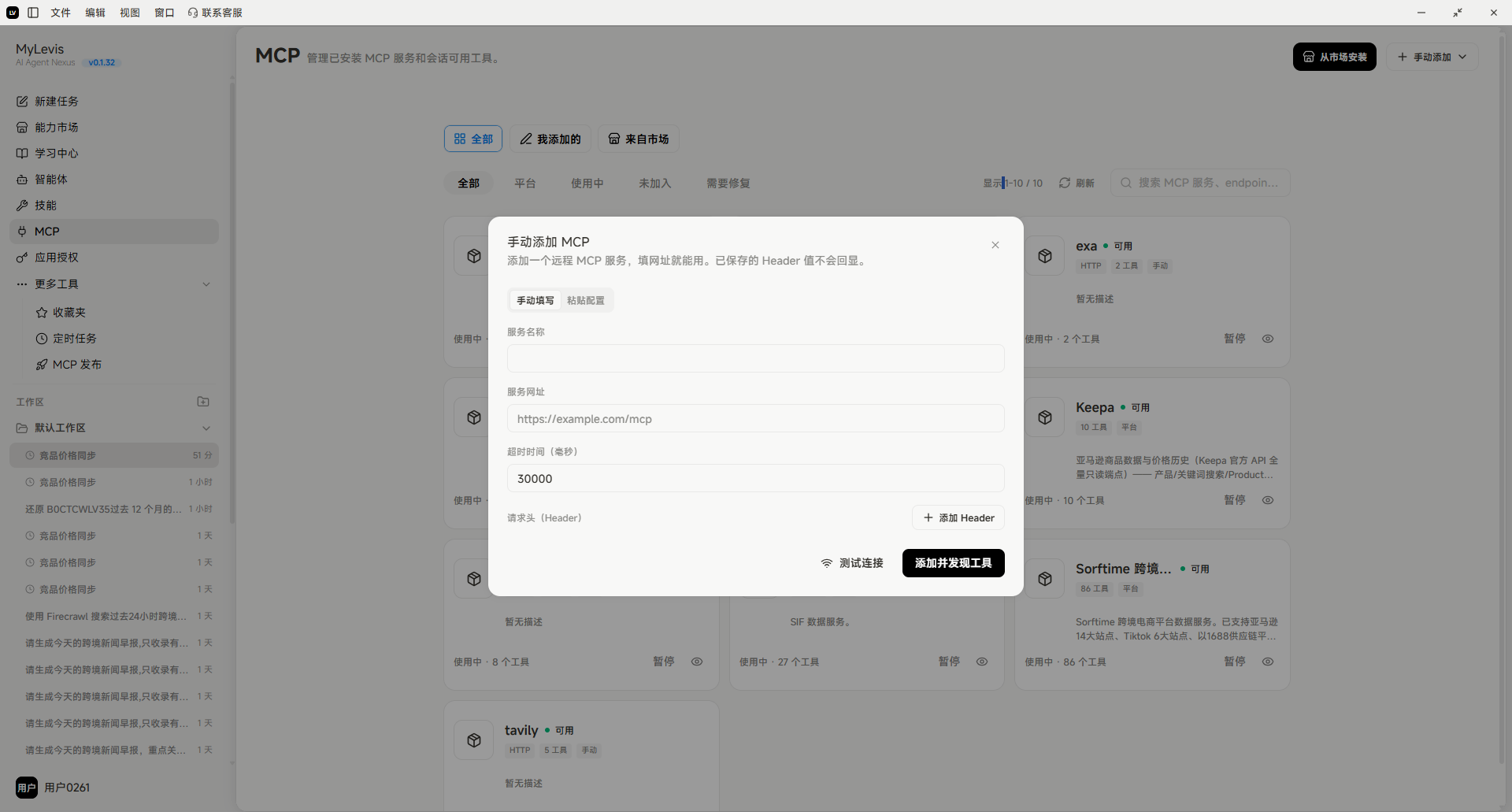Focus the 服务名称 input field

tap(756, 358)
